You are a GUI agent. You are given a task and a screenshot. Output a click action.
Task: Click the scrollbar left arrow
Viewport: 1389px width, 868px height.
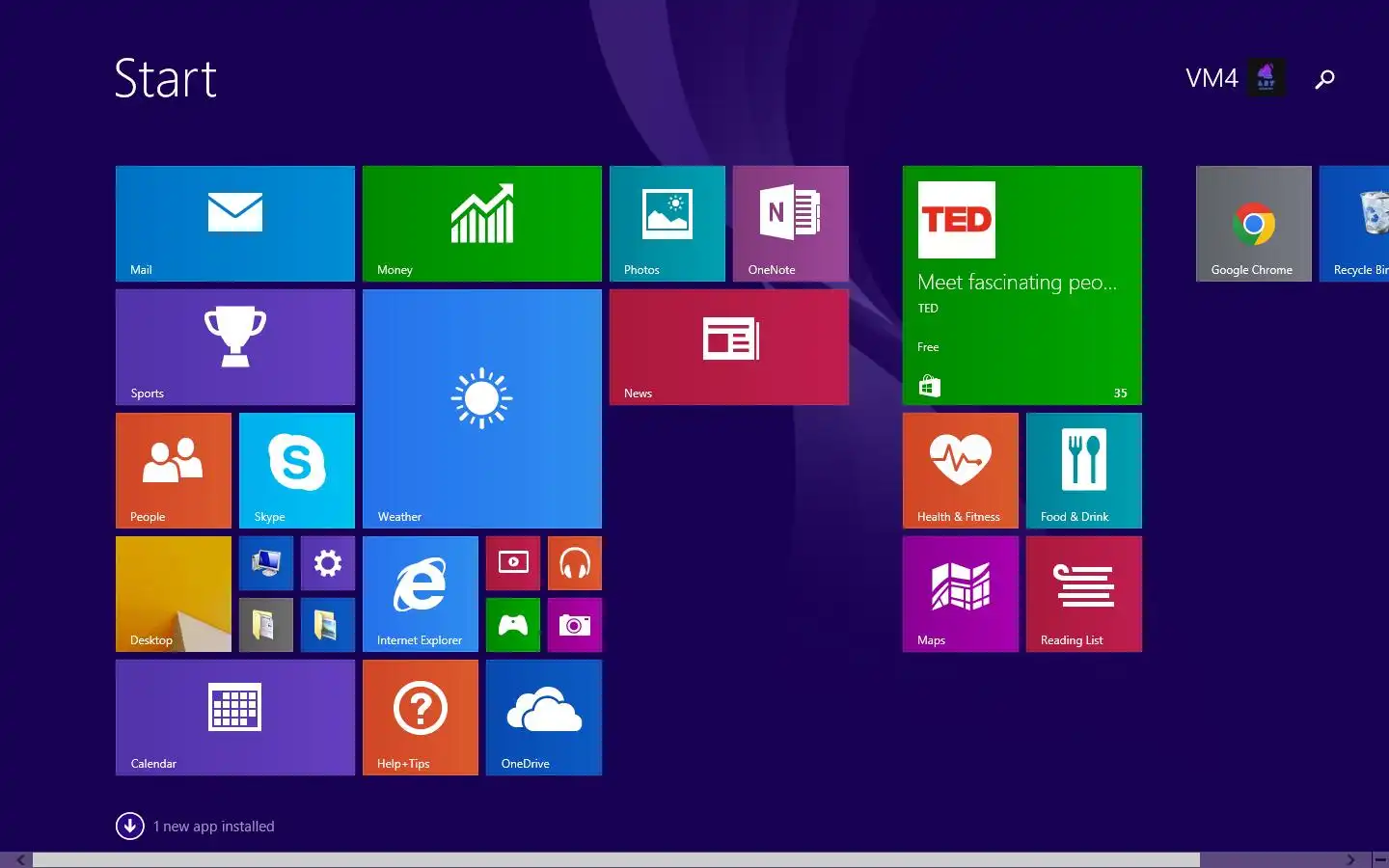tap(20, 860)
